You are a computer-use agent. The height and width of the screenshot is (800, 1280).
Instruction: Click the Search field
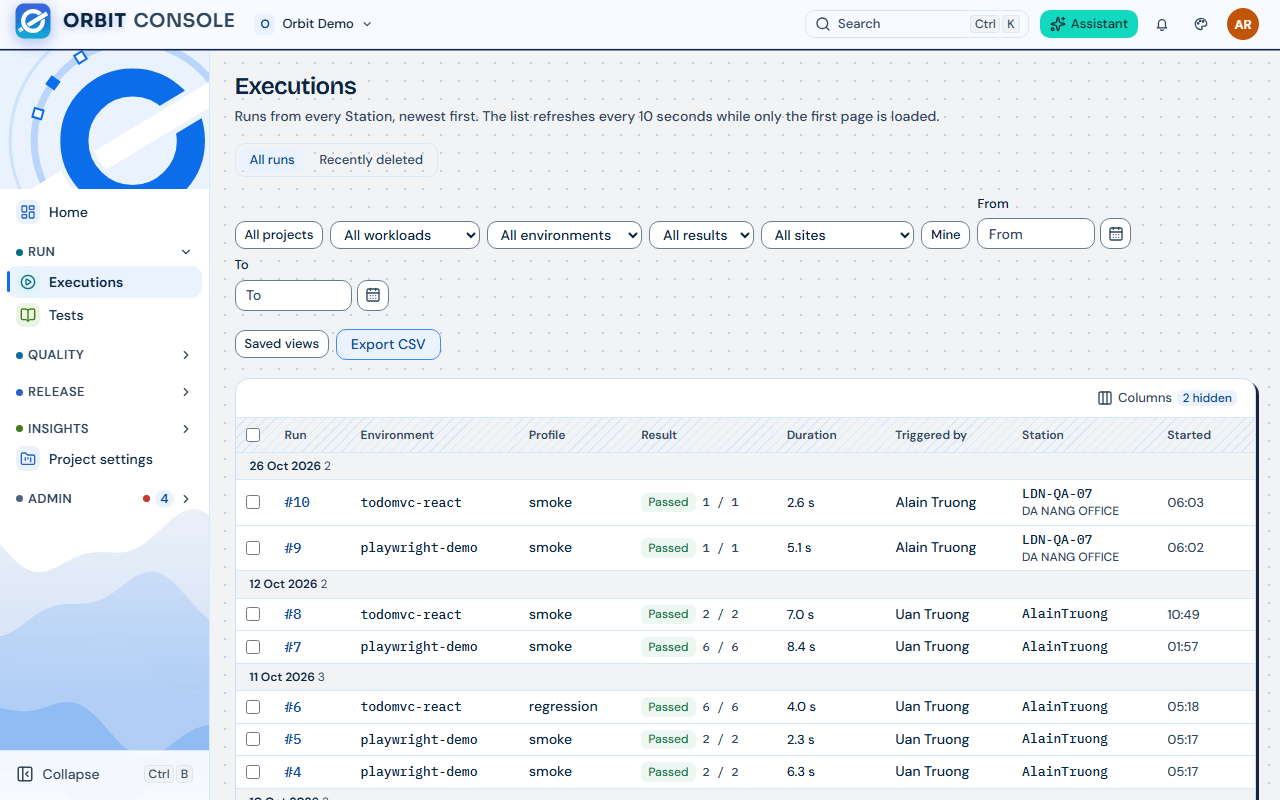[x=916, y=24]
